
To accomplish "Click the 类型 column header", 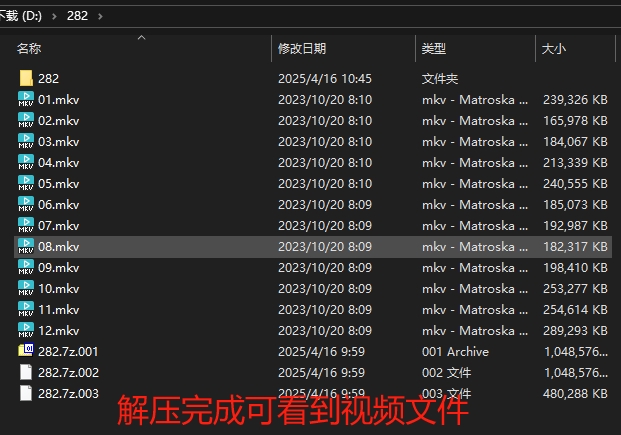I will 434,49.
